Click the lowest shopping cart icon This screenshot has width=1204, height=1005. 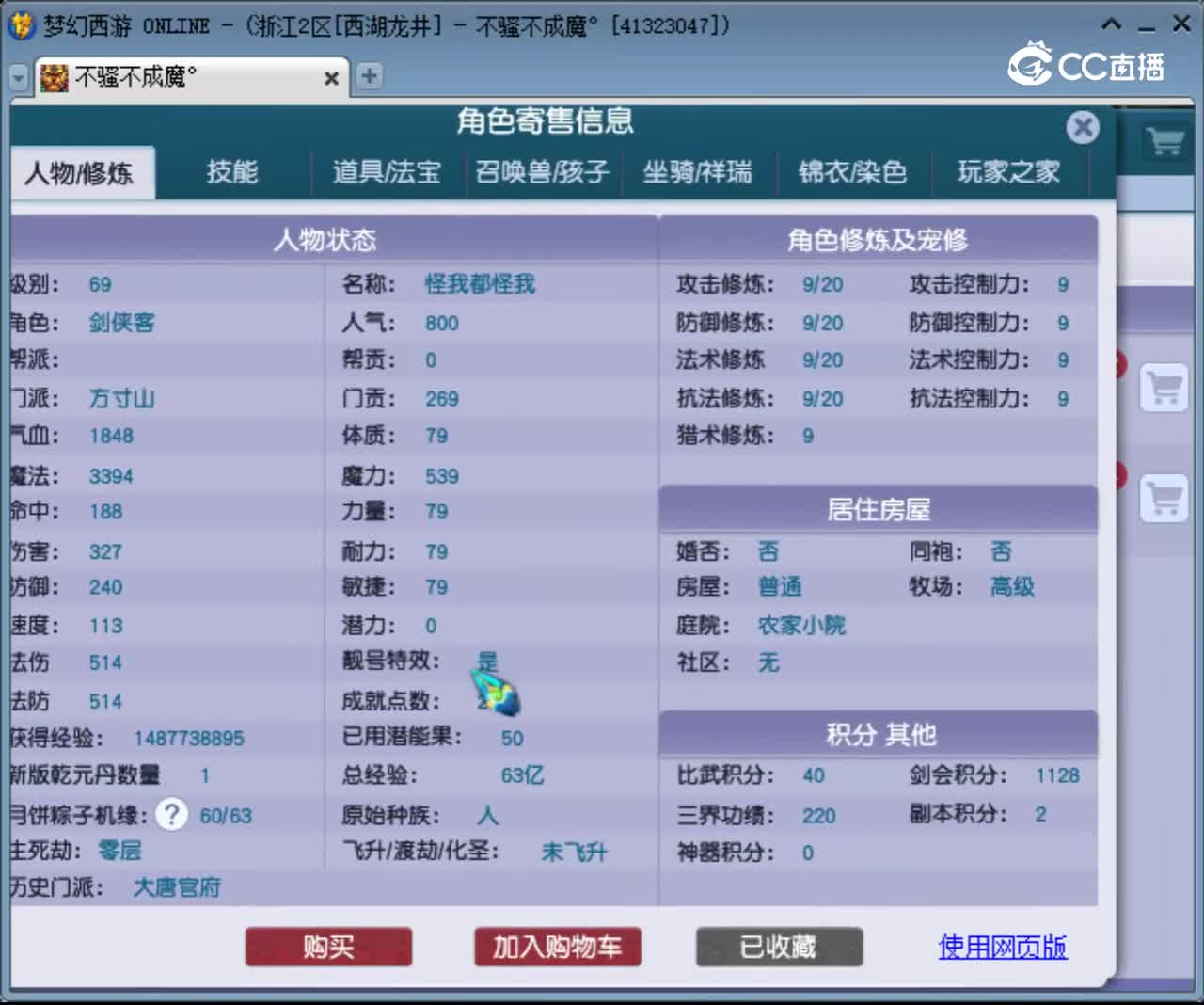click(x=1164, y=498)
